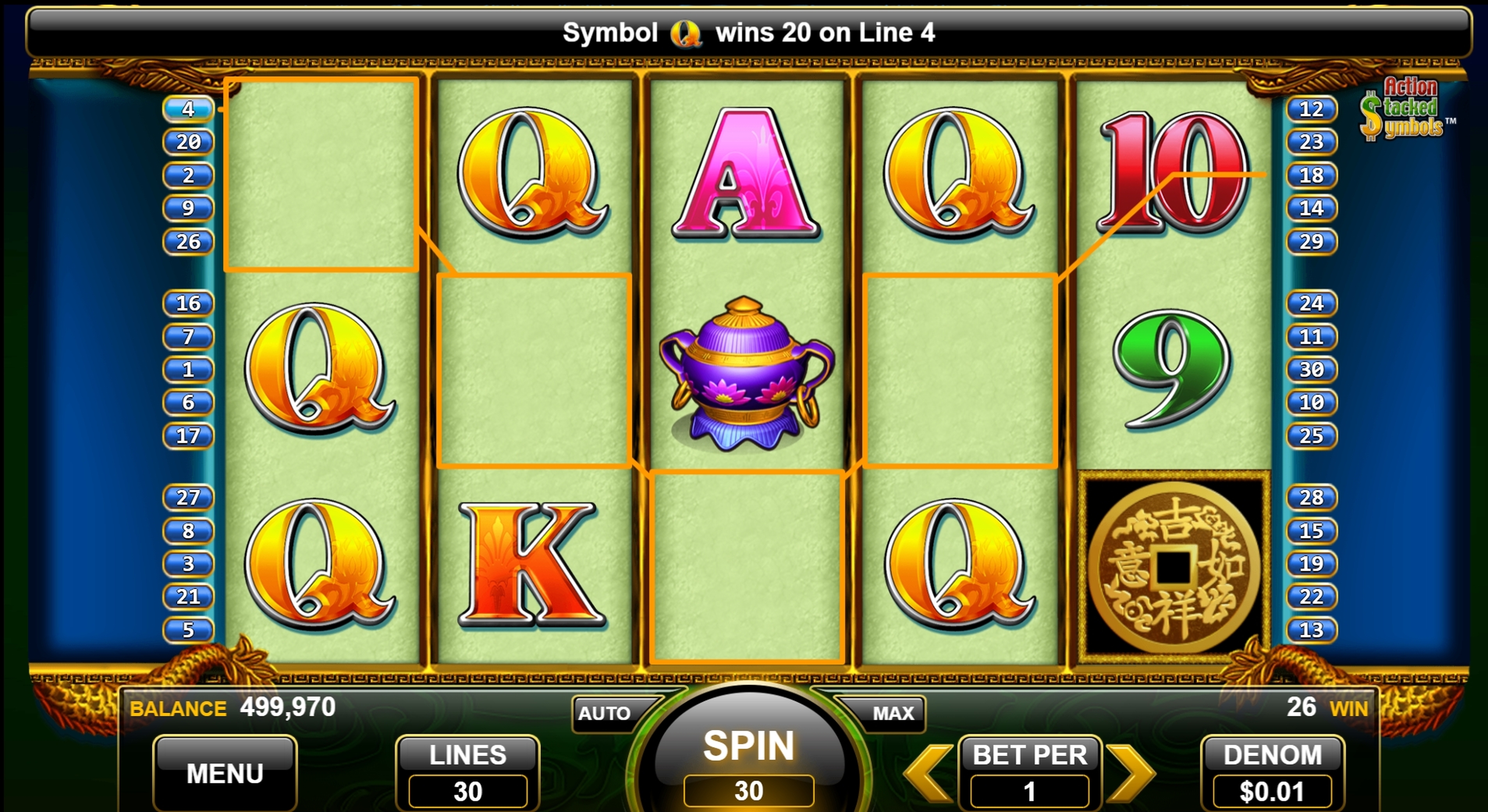Click the Q icon in win message
Screen dimensions: 1488x812
(x=685, y=34)
